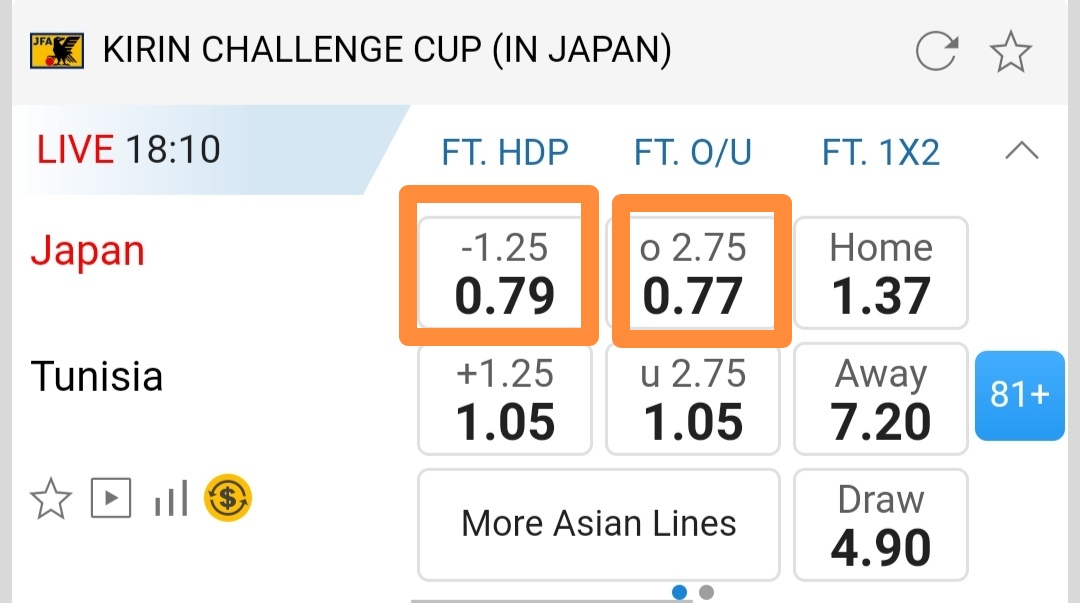Pick under 2.75 goals at 1.05
This screenshot has width=1080, height=603.
point(693,398)
